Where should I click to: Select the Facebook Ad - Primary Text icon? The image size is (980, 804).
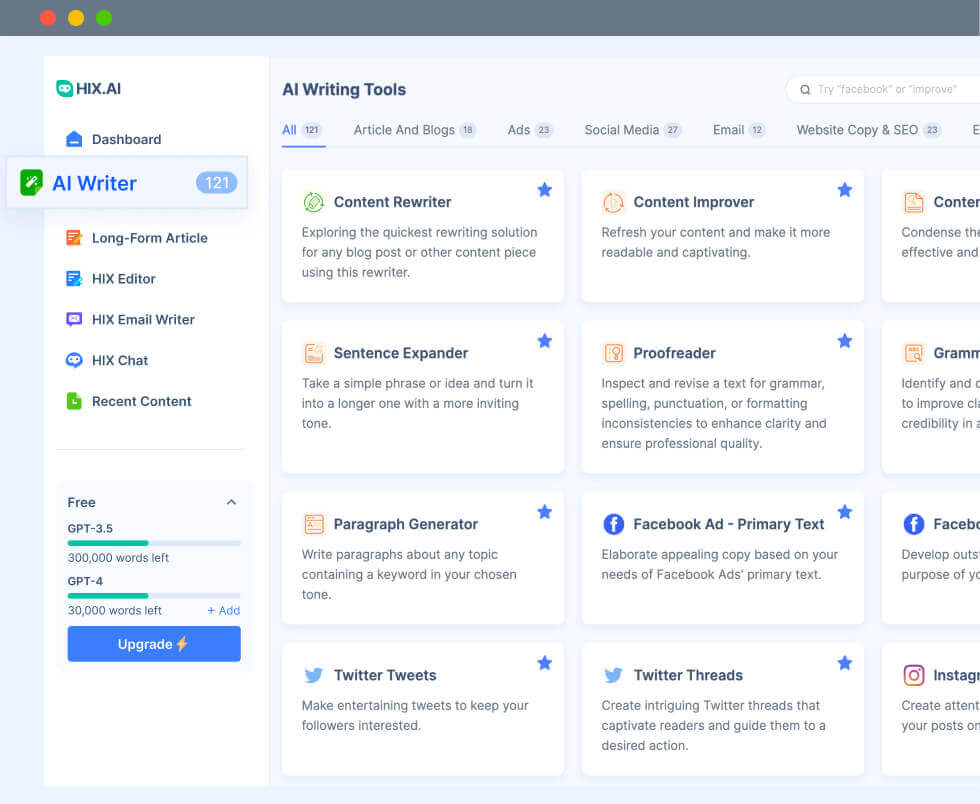click(614, 523)
